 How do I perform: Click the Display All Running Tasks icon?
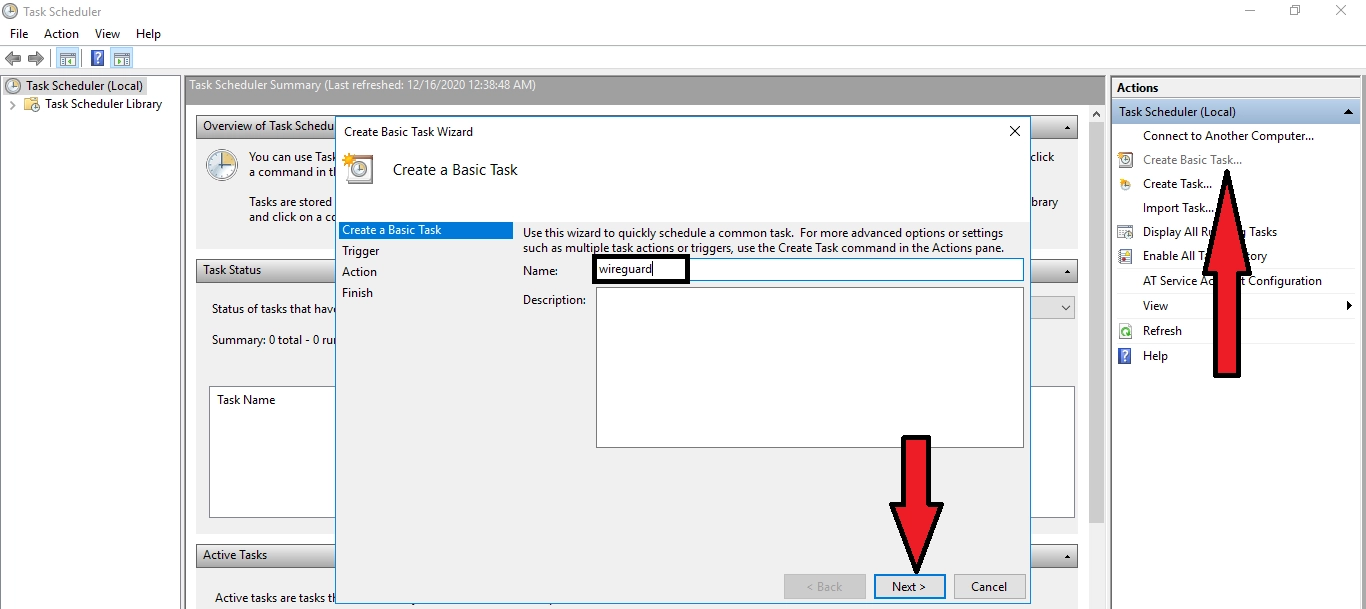(x=1125, y=232)
